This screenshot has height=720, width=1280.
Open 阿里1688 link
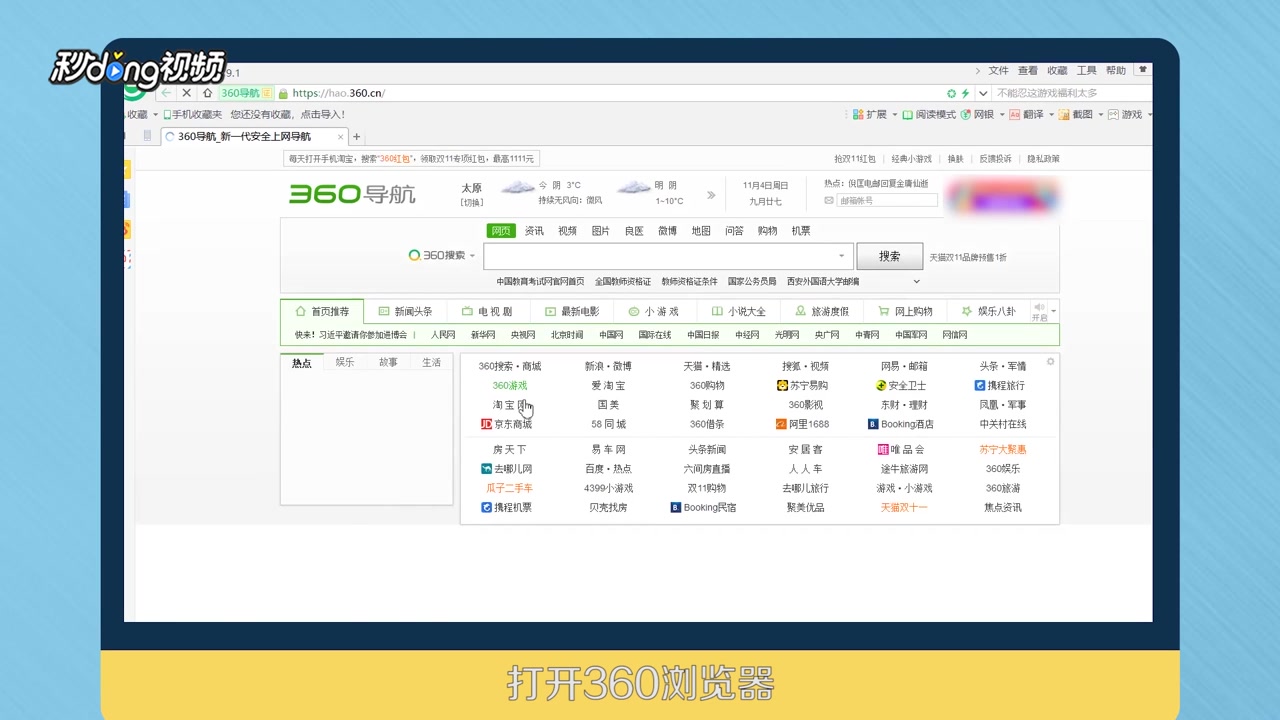802,424
